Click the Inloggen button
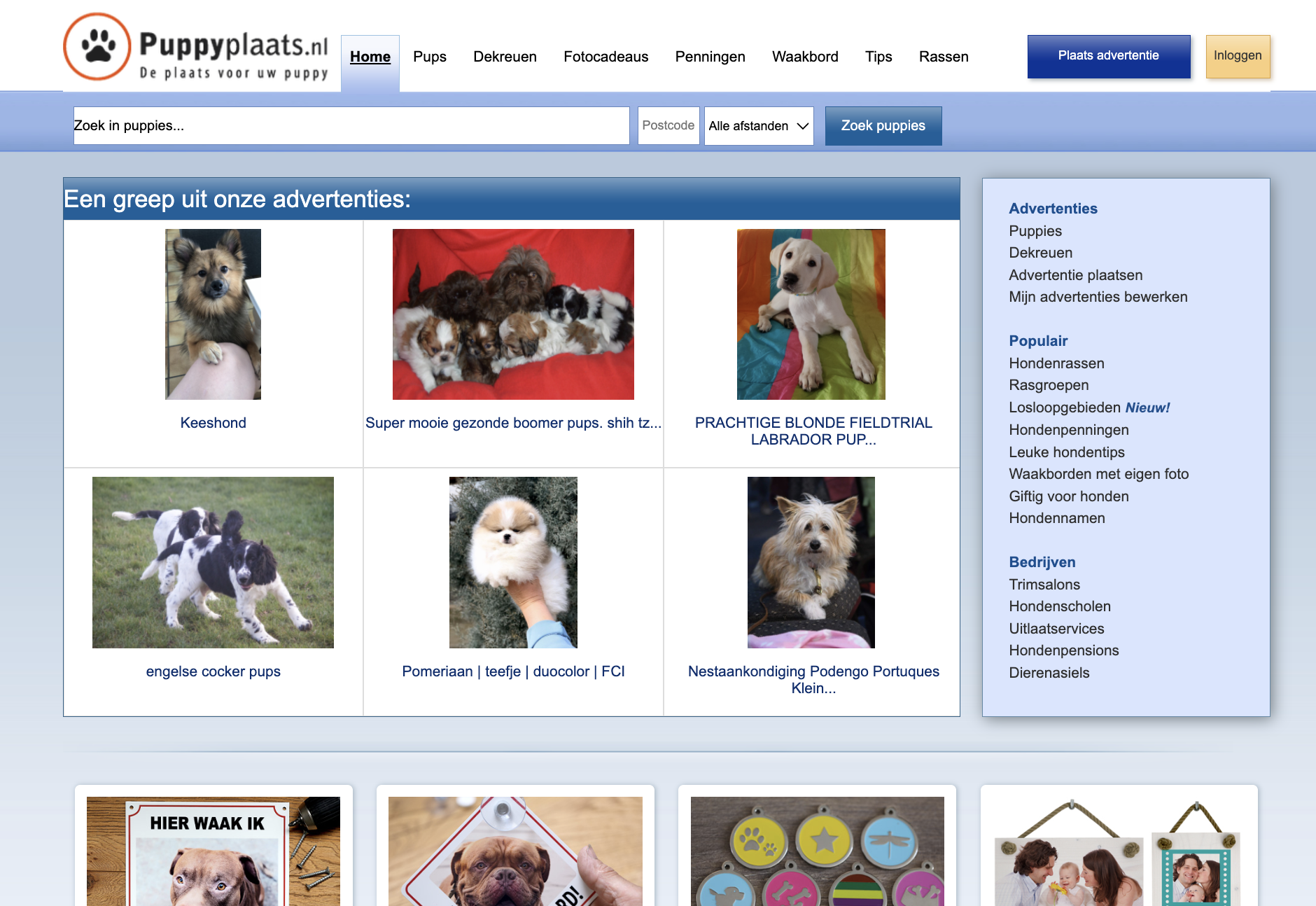Viewport: 1316px width, 906px height. click(1238, 56)
